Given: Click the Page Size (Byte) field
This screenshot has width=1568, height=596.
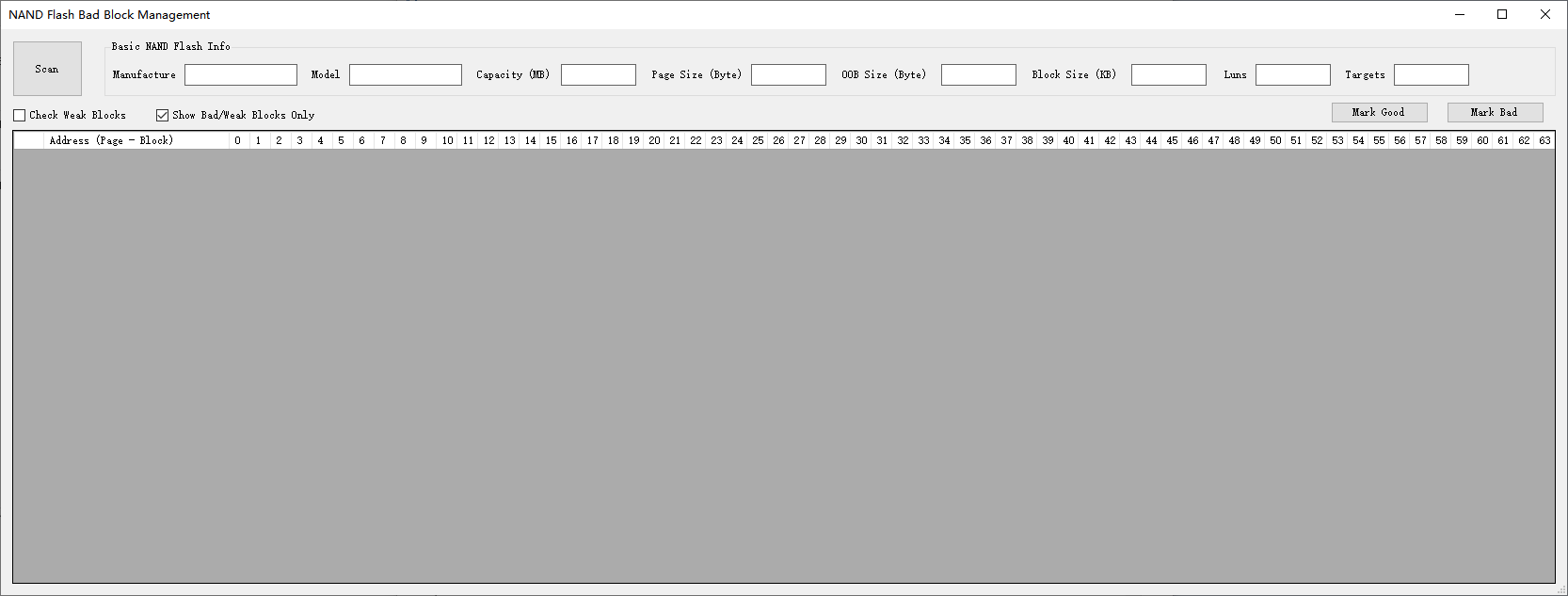Looking at the screenshot, I should [788, 74].
